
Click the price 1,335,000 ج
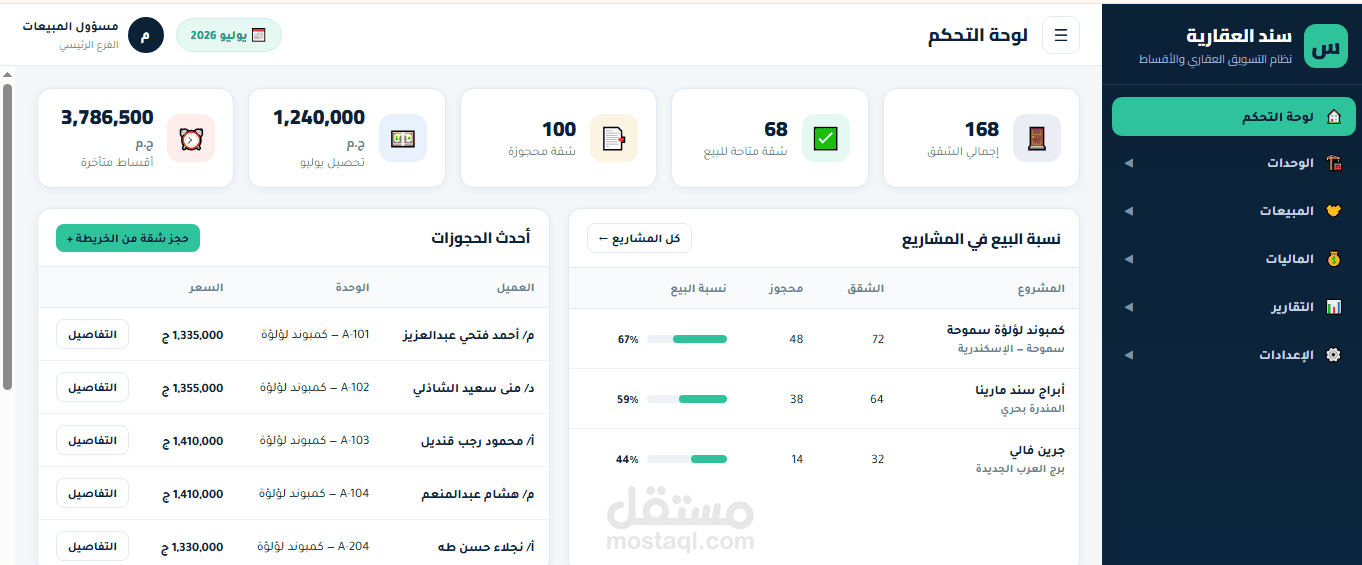tap(192, 335)
